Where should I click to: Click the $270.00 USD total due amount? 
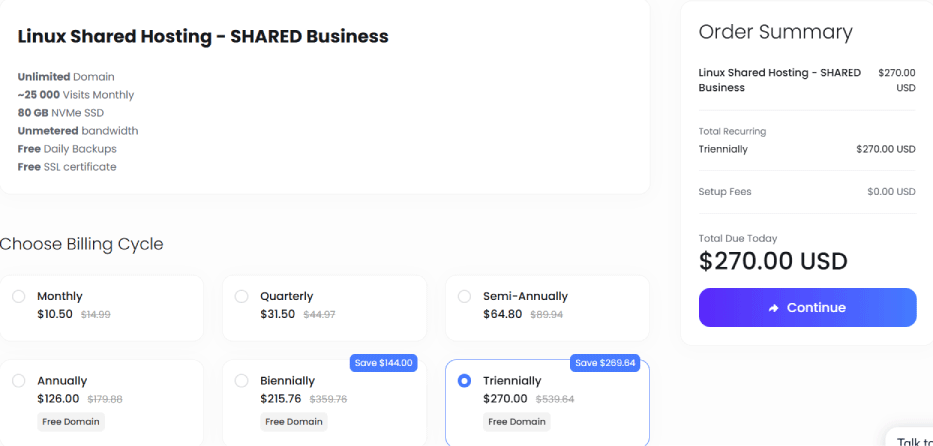(x=773, y=262)
